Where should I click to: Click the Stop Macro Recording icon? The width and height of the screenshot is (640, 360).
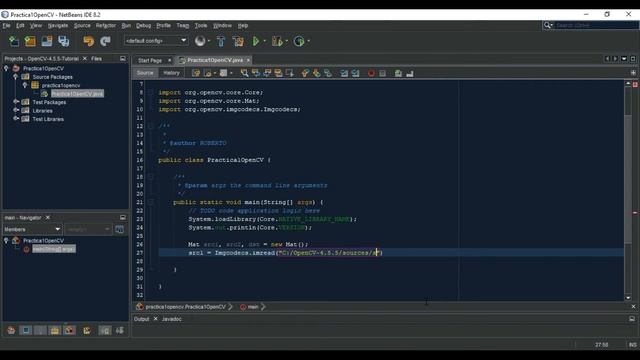point(382,73)
